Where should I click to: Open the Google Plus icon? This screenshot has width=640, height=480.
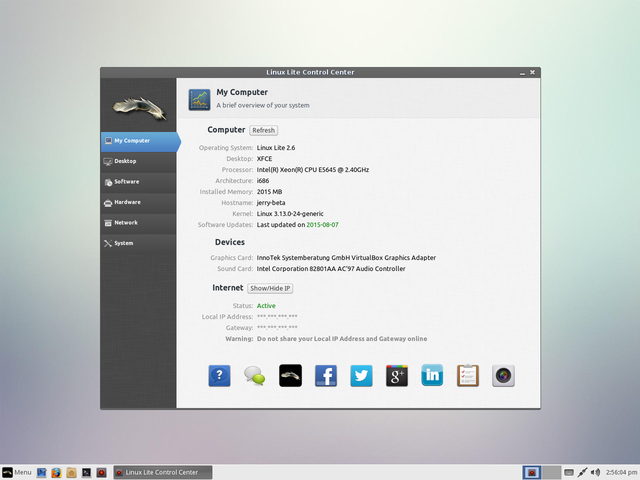pyautogui.click(x=397, y=376)
